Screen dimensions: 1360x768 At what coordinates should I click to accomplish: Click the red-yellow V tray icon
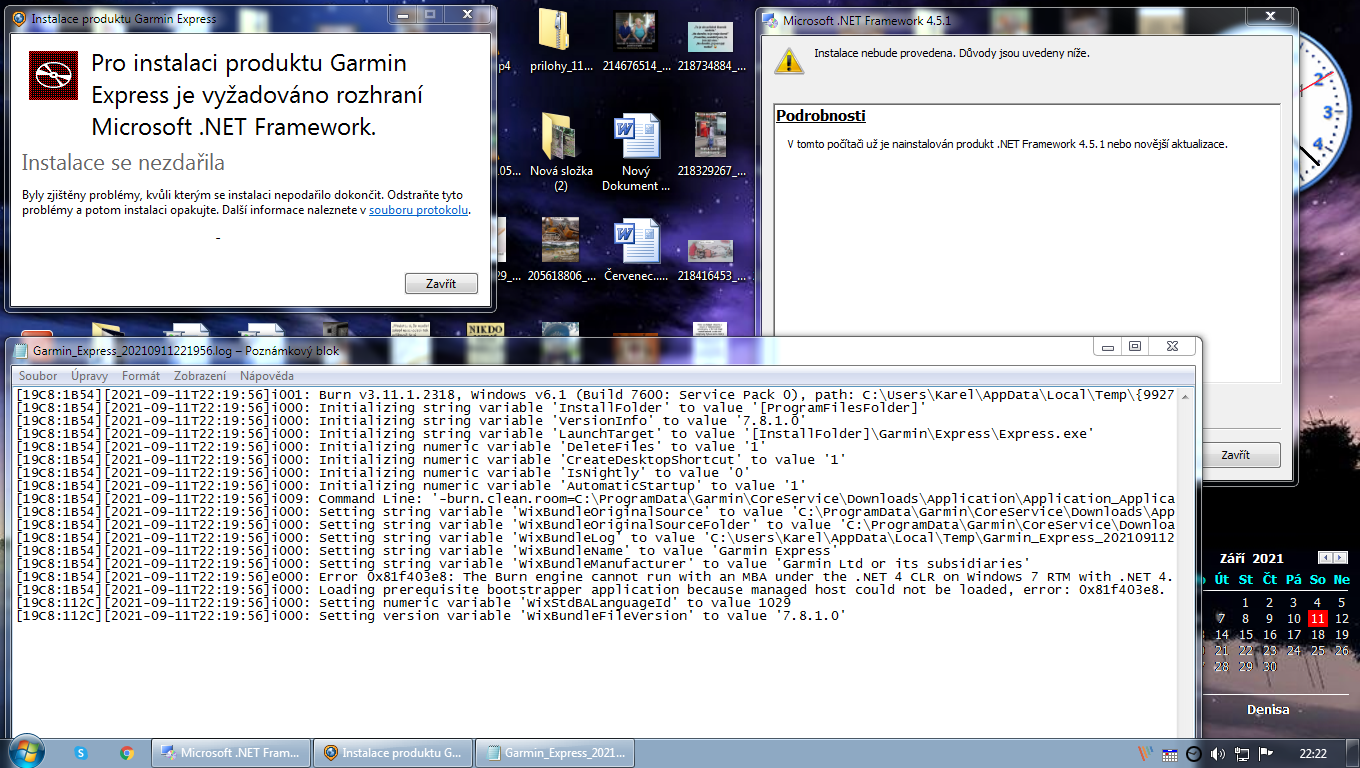coord(1146,753)
